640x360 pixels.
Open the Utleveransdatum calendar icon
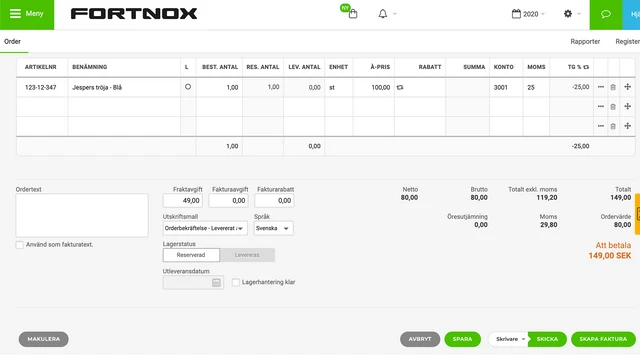pyautogui.click(x=216, y=282)
